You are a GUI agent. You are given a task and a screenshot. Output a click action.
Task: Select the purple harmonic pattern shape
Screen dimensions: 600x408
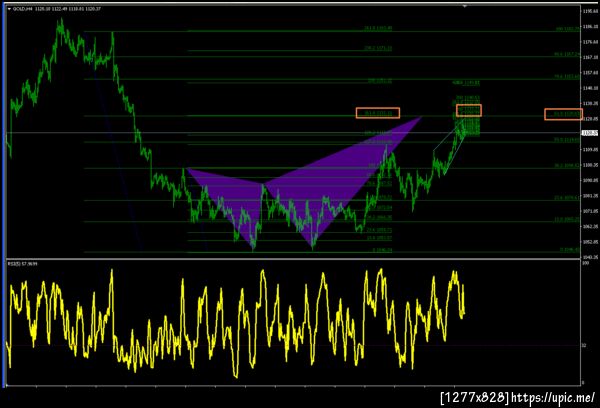click(302, 184)
